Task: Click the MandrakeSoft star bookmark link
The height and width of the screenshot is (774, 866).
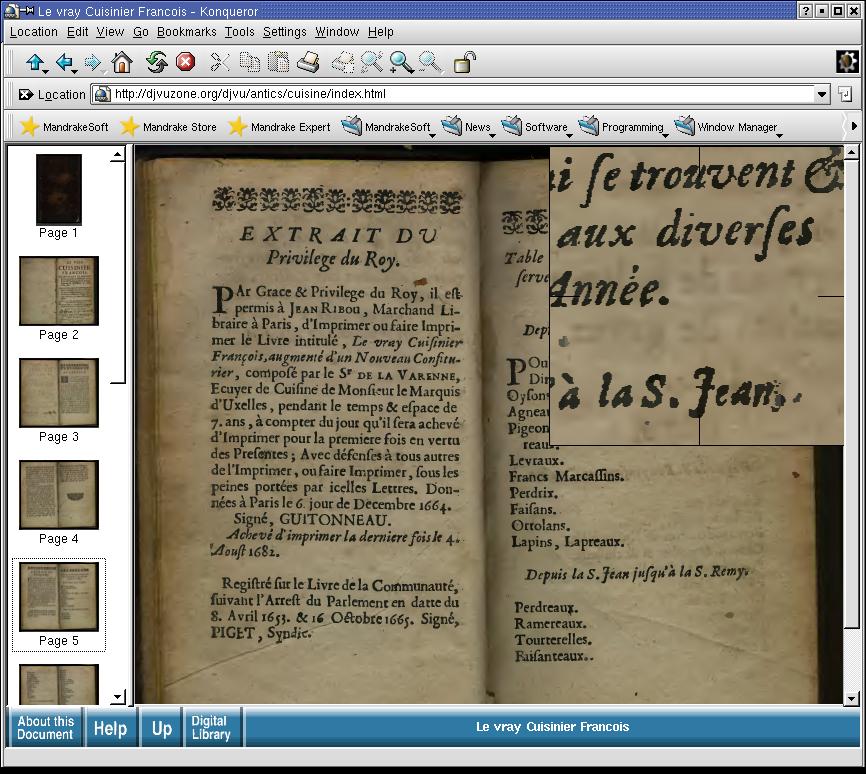Action: (x=64, y=127)
